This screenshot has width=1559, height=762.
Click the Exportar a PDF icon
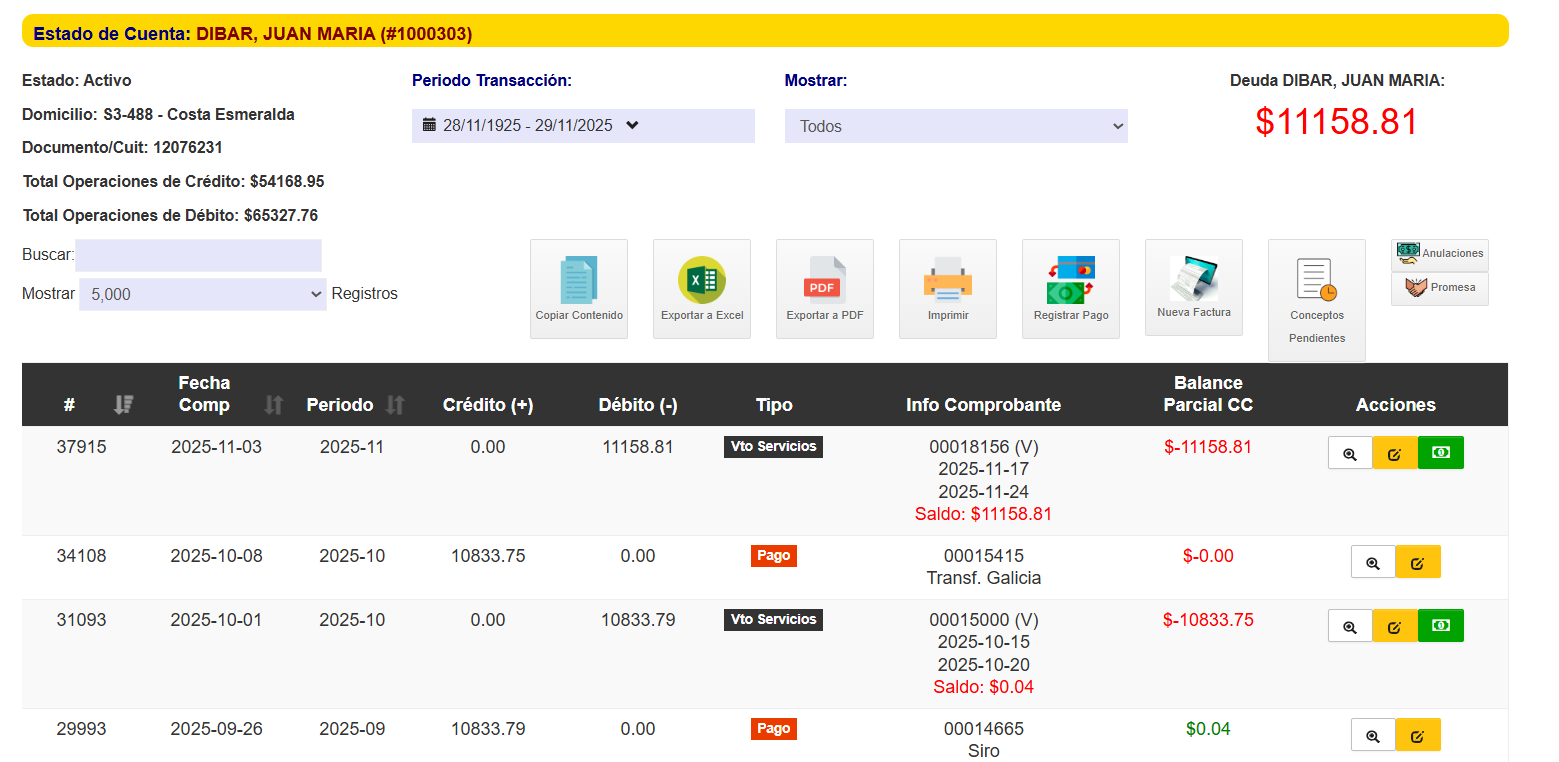pyautogui.click(x=825, y=288)
